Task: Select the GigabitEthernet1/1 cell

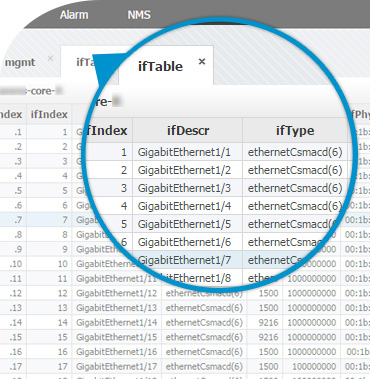Action: coord(188,152)
